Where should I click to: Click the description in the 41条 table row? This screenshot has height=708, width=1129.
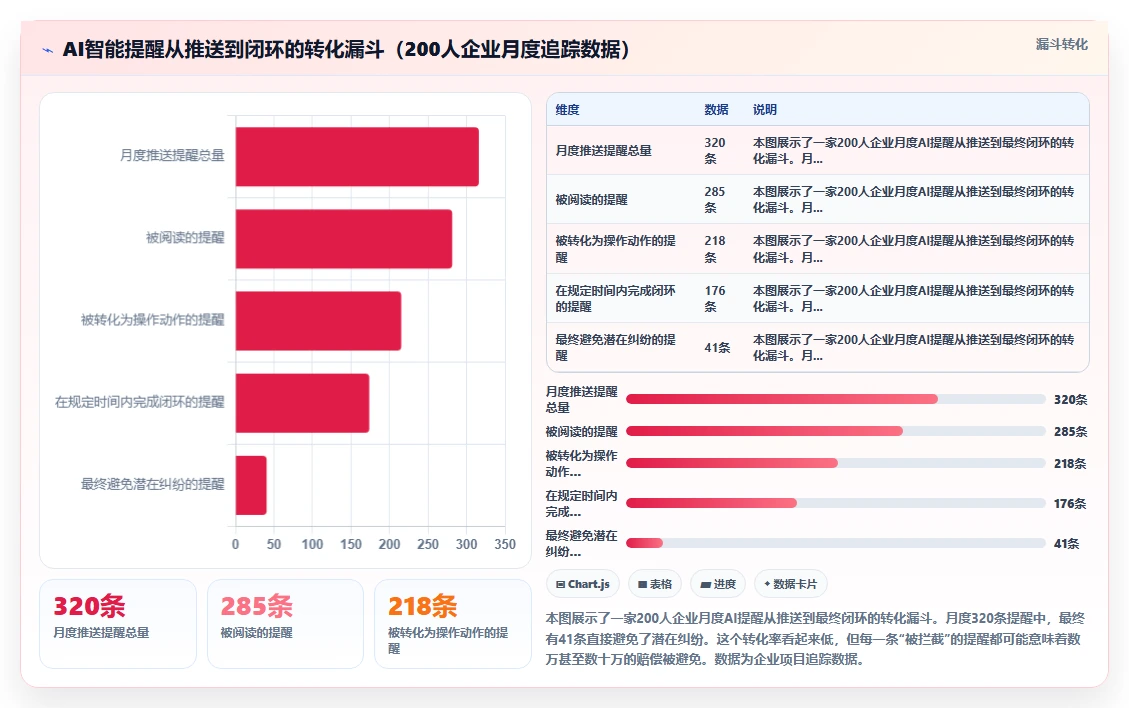tap(913, 347)
